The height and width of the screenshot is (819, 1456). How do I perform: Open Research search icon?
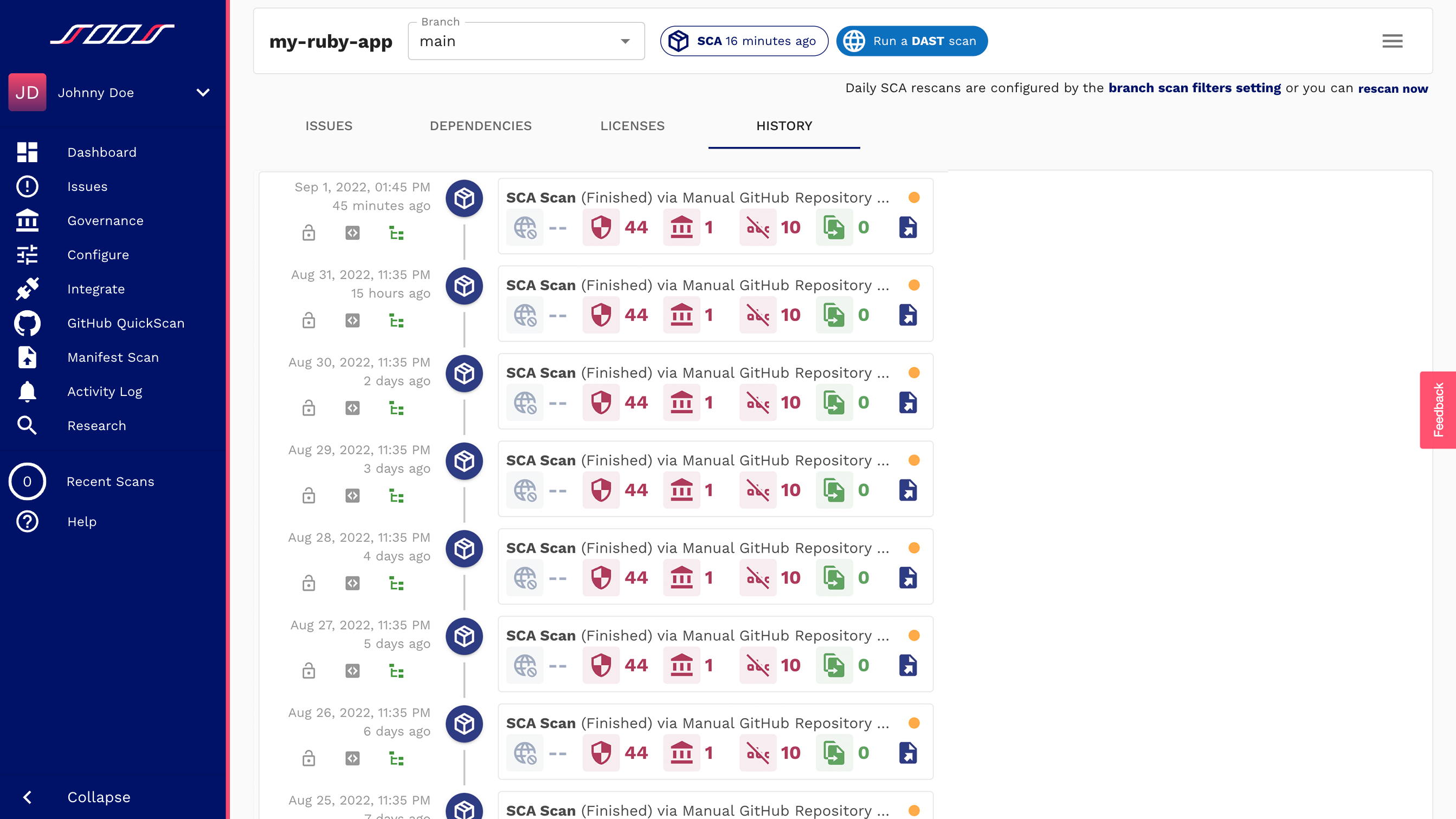[27, 425]
